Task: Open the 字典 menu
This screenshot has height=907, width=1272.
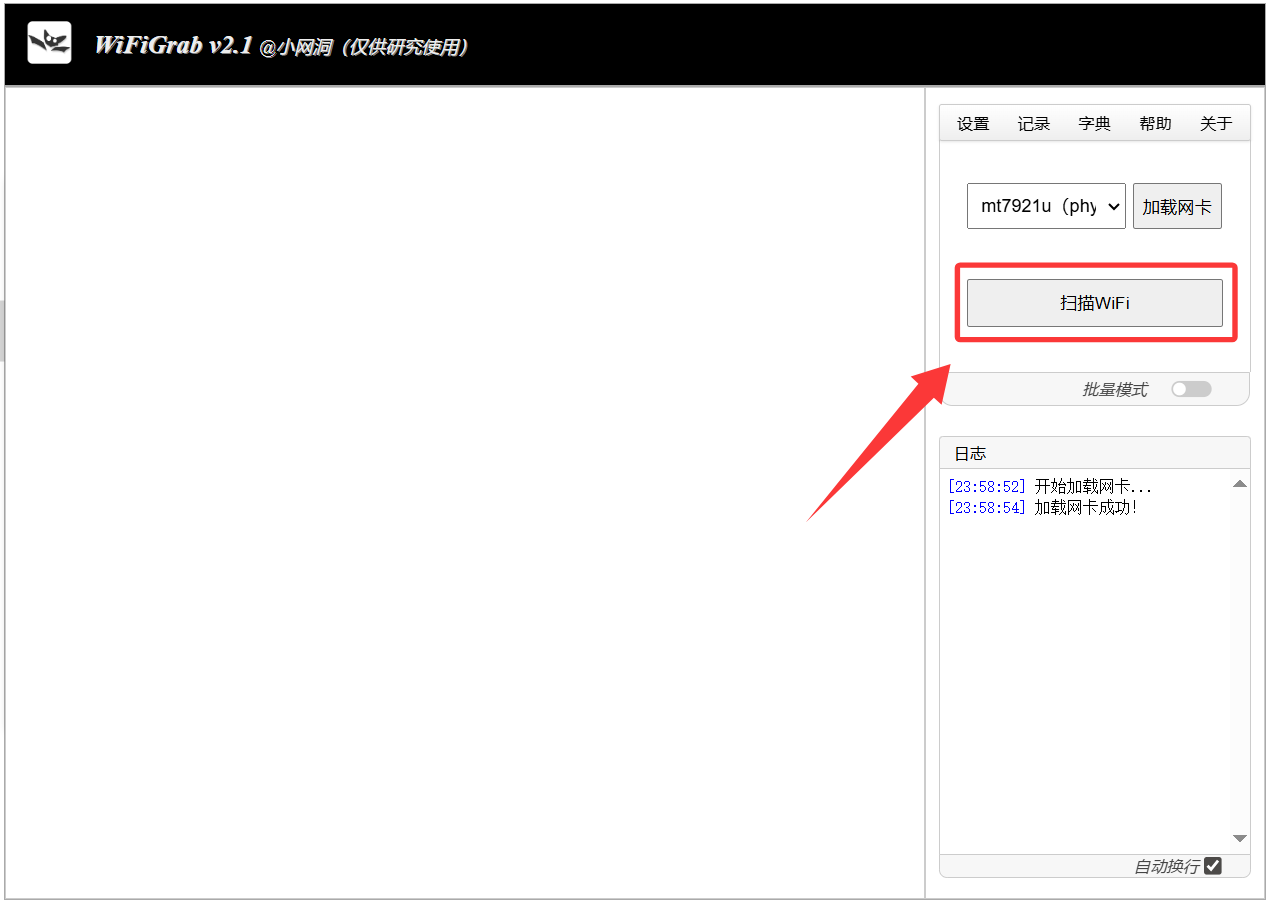Action: (1095, 124)
